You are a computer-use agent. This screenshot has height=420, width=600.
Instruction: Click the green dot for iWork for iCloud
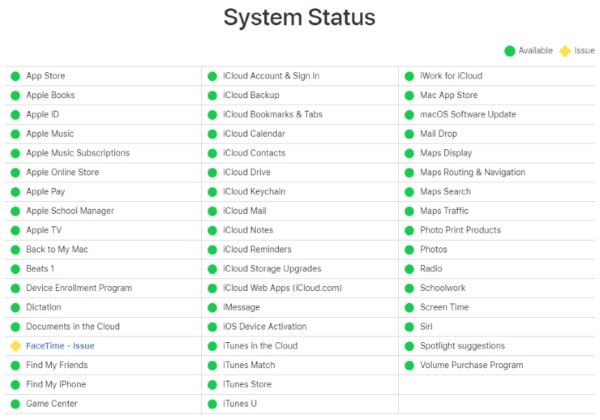click(x=409, y=76)
